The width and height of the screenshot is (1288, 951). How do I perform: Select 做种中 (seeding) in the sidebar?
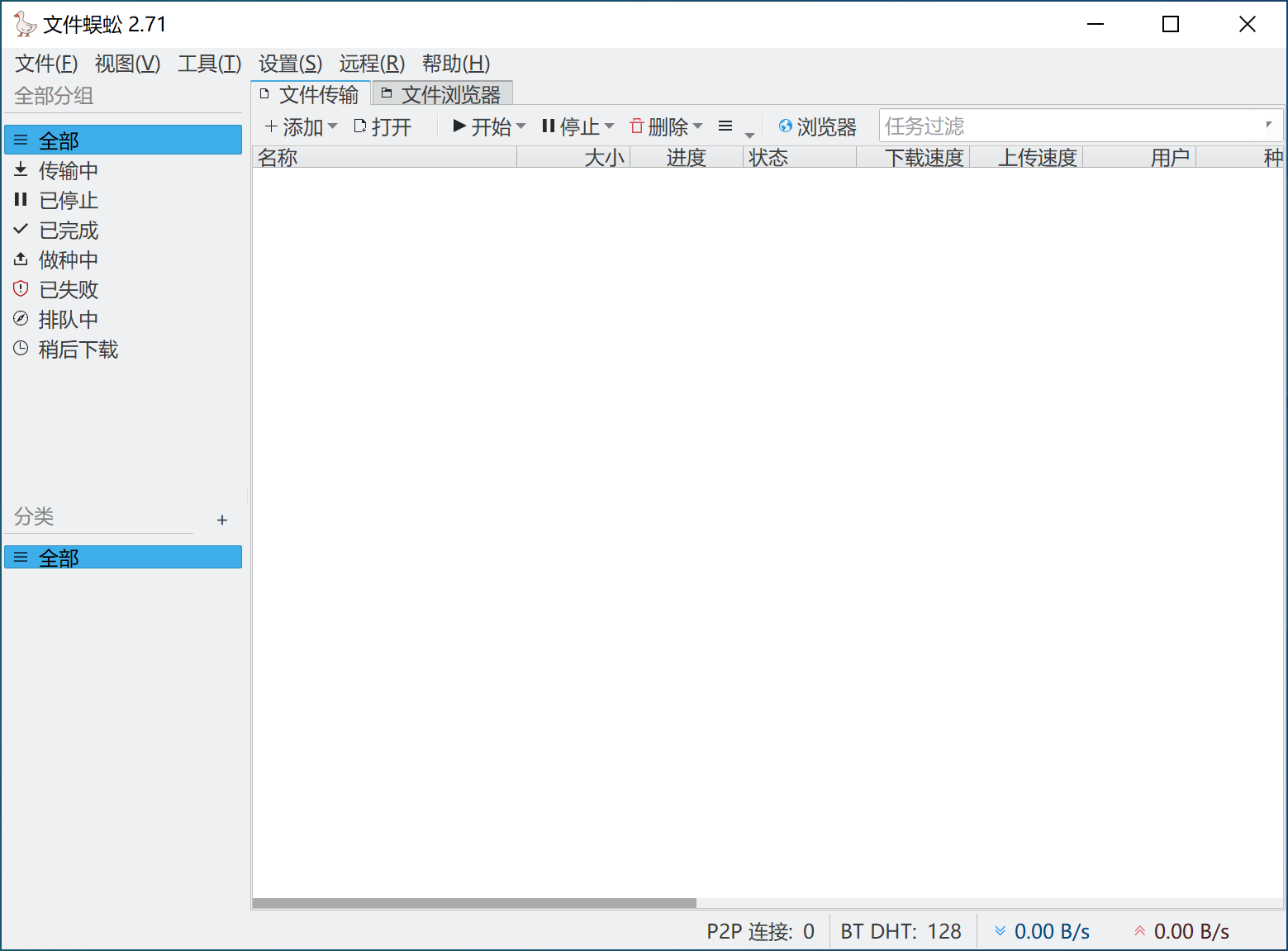[x=123, y=259]
